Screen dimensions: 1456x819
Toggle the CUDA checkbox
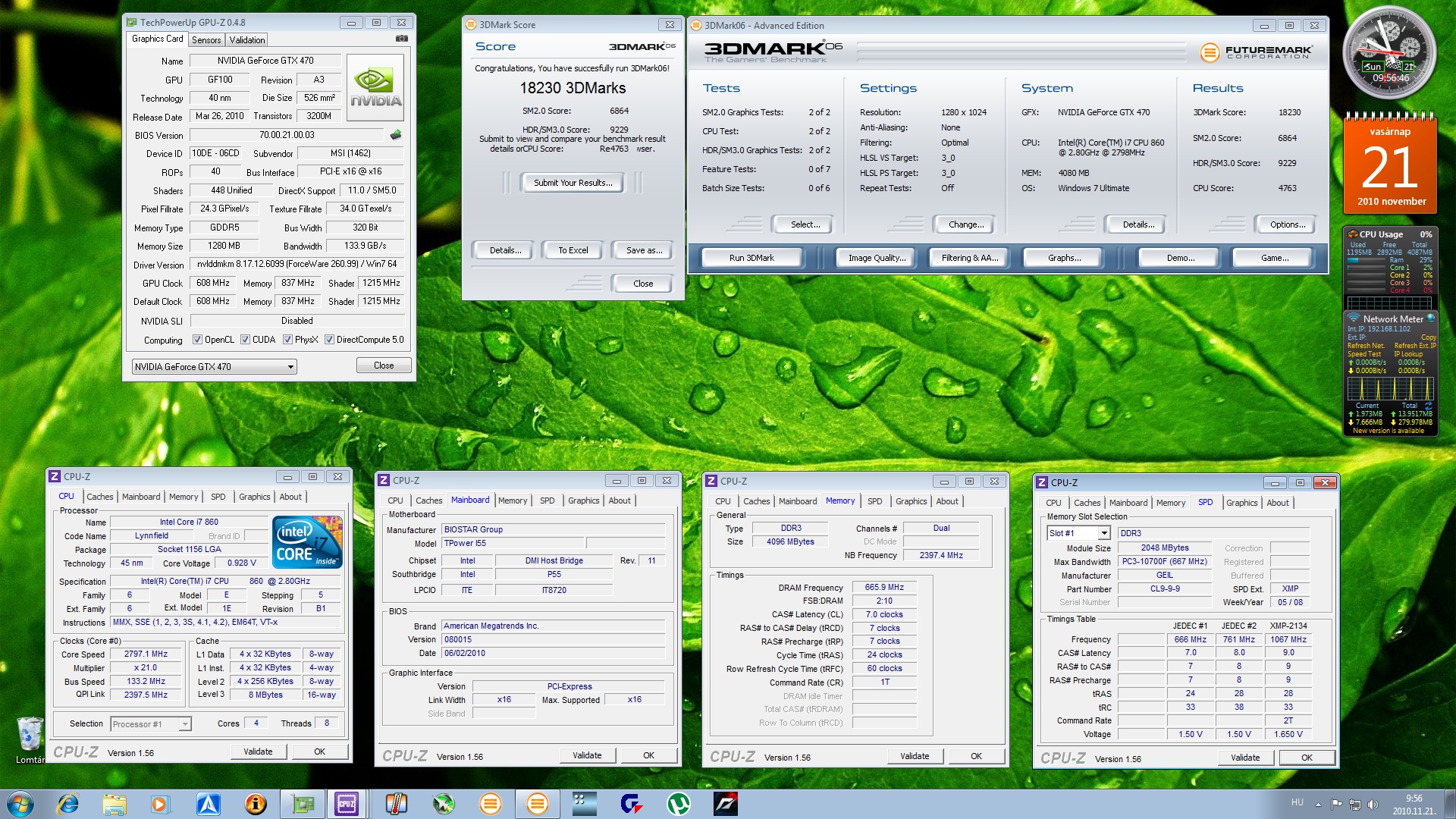[x=245, y=340]
